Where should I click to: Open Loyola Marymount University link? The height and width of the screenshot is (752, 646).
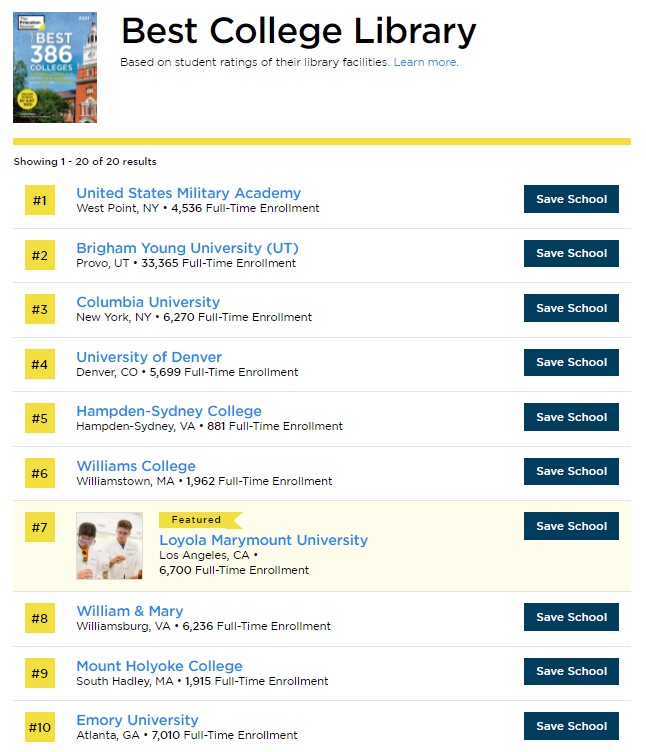(x=264, y=540)
